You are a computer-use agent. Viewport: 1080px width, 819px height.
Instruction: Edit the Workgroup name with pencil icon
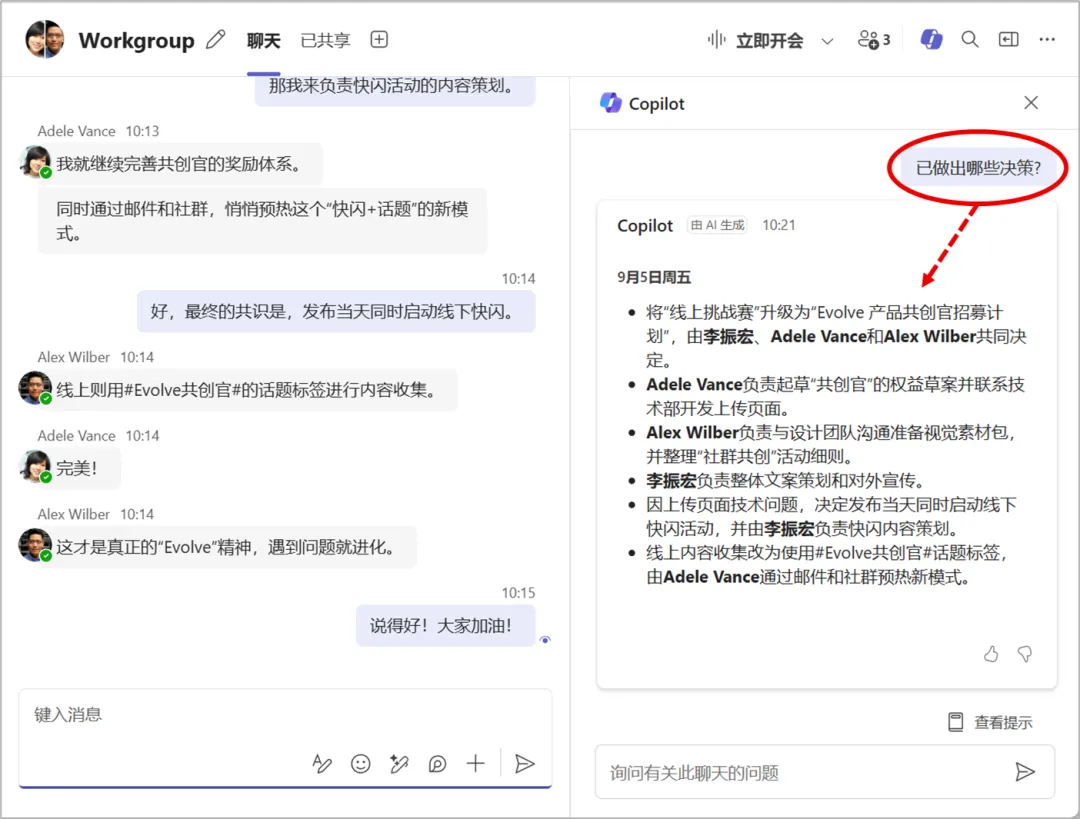pyautogui.click(x=216, y=40)
